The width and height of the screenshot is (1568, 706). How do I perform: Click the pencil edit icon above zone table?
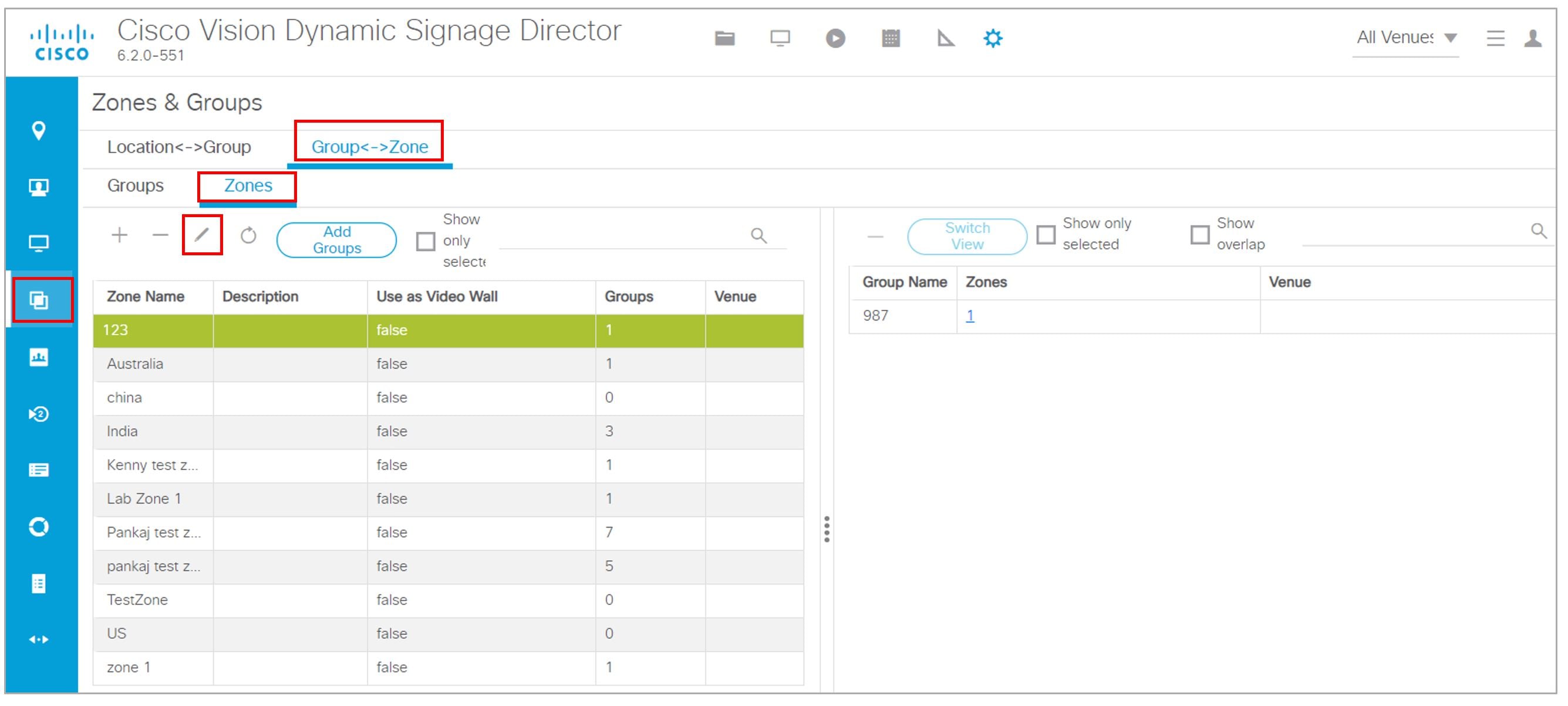pos(203,235)
